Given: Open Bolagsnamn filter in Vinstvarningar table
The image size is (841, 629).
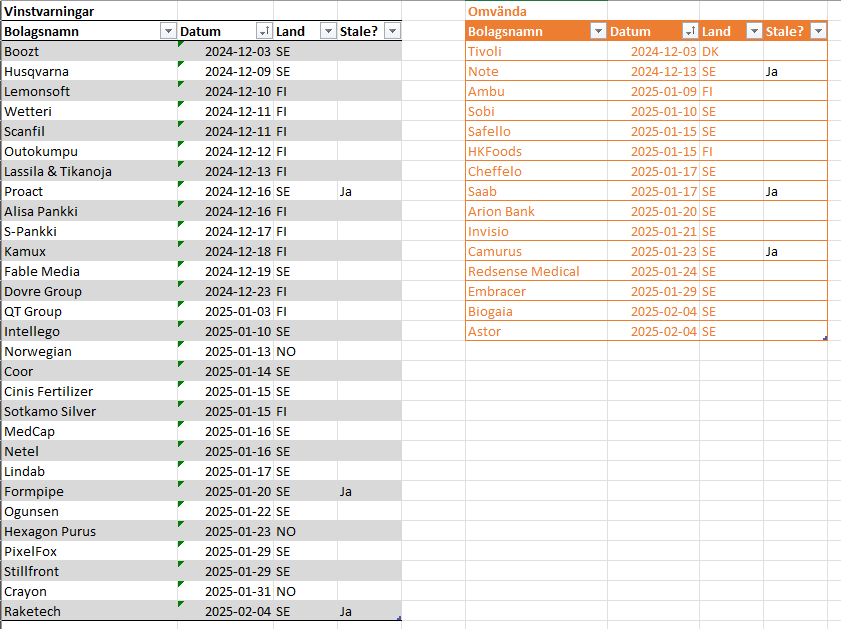Looking at the screenshot, I should point(168,31).
